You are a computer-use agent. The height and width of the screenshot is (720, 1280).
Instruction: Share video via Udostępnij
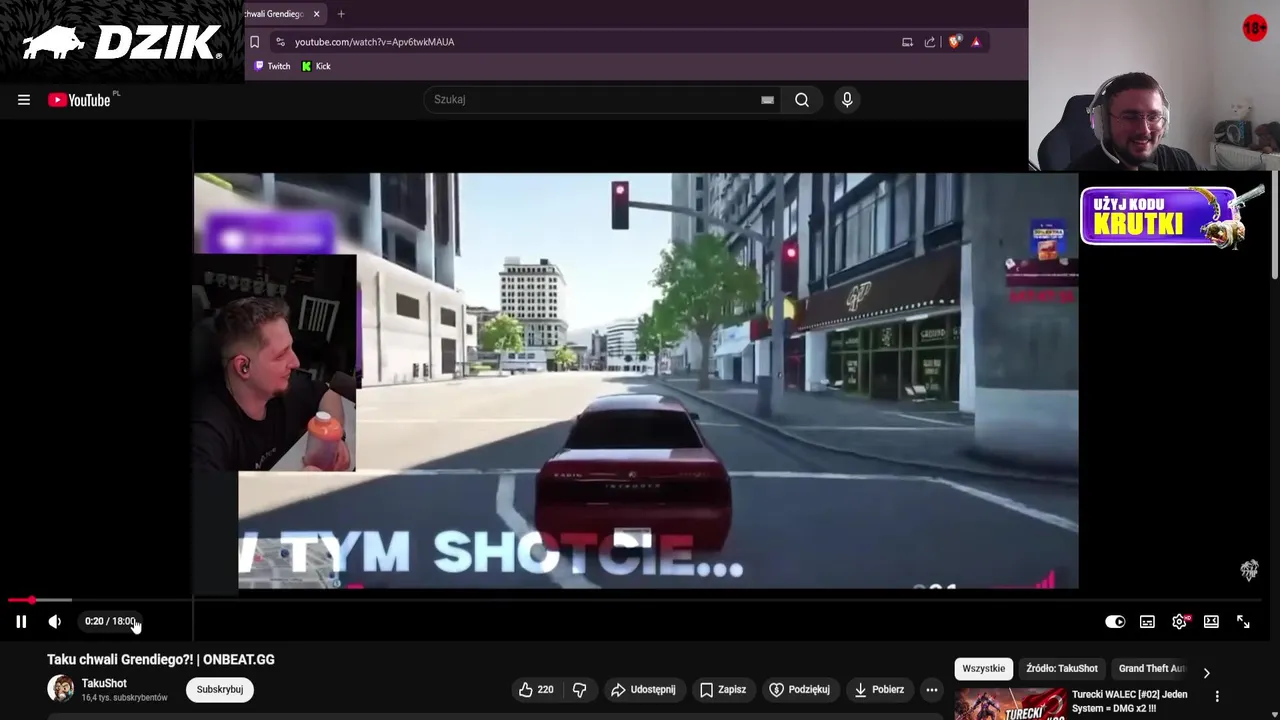pyautogui.click(x=643, y=690)
